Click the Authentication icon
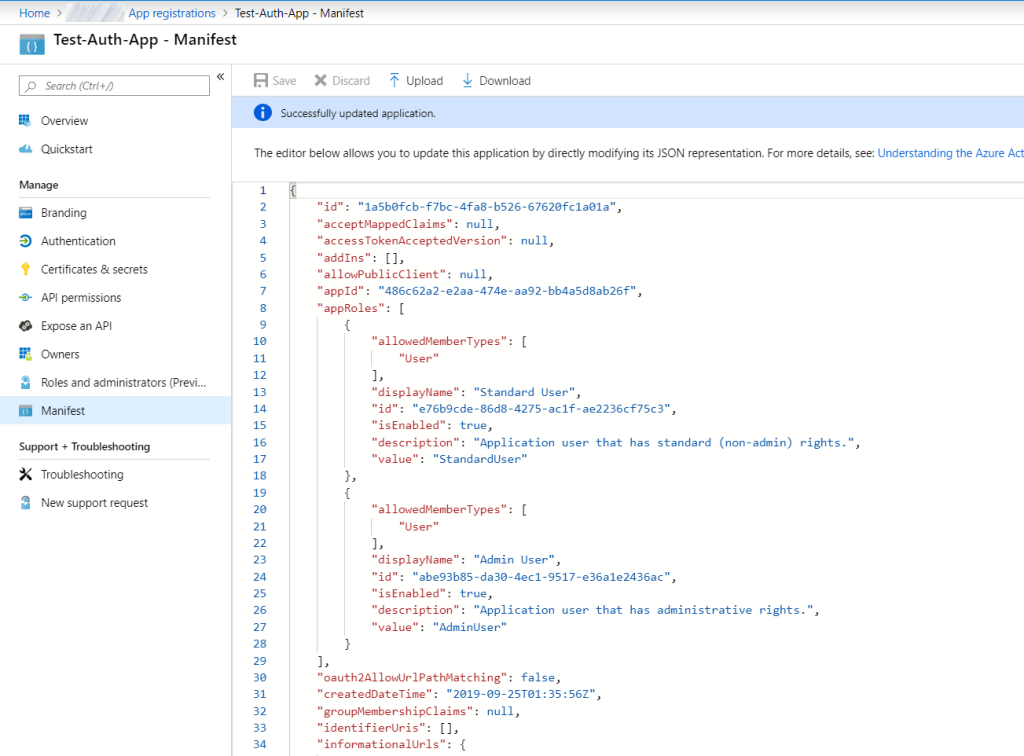 [25, 241]
